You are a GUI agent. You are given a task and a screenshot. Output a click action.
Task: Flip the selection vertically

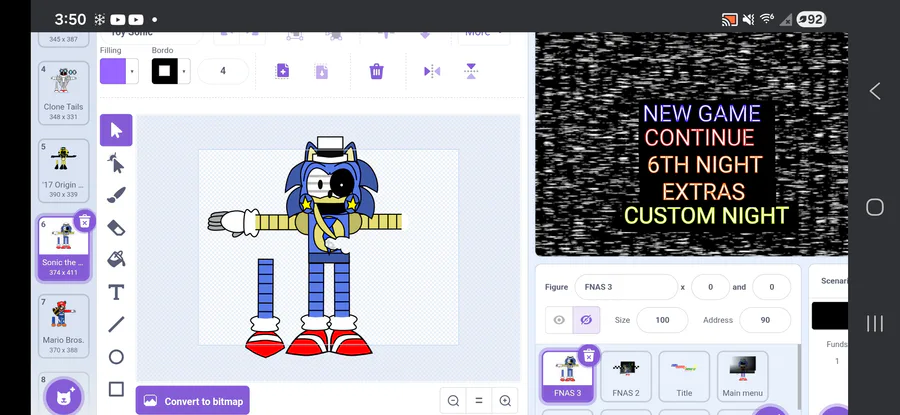[x=471, y=71]
